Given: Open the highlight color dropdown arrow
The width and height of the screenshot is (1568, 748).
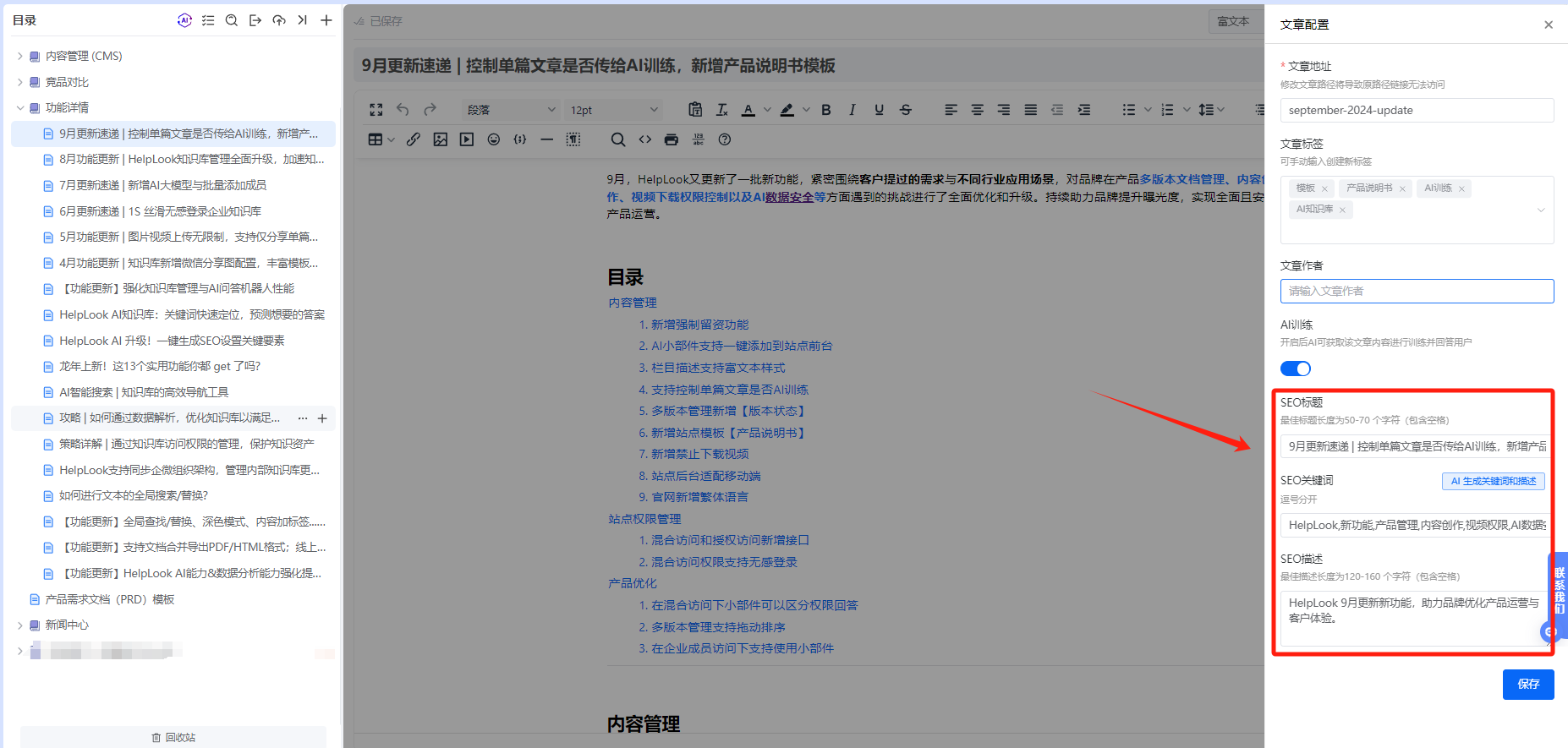Looking at the screenshot, I should coord(806,110).
